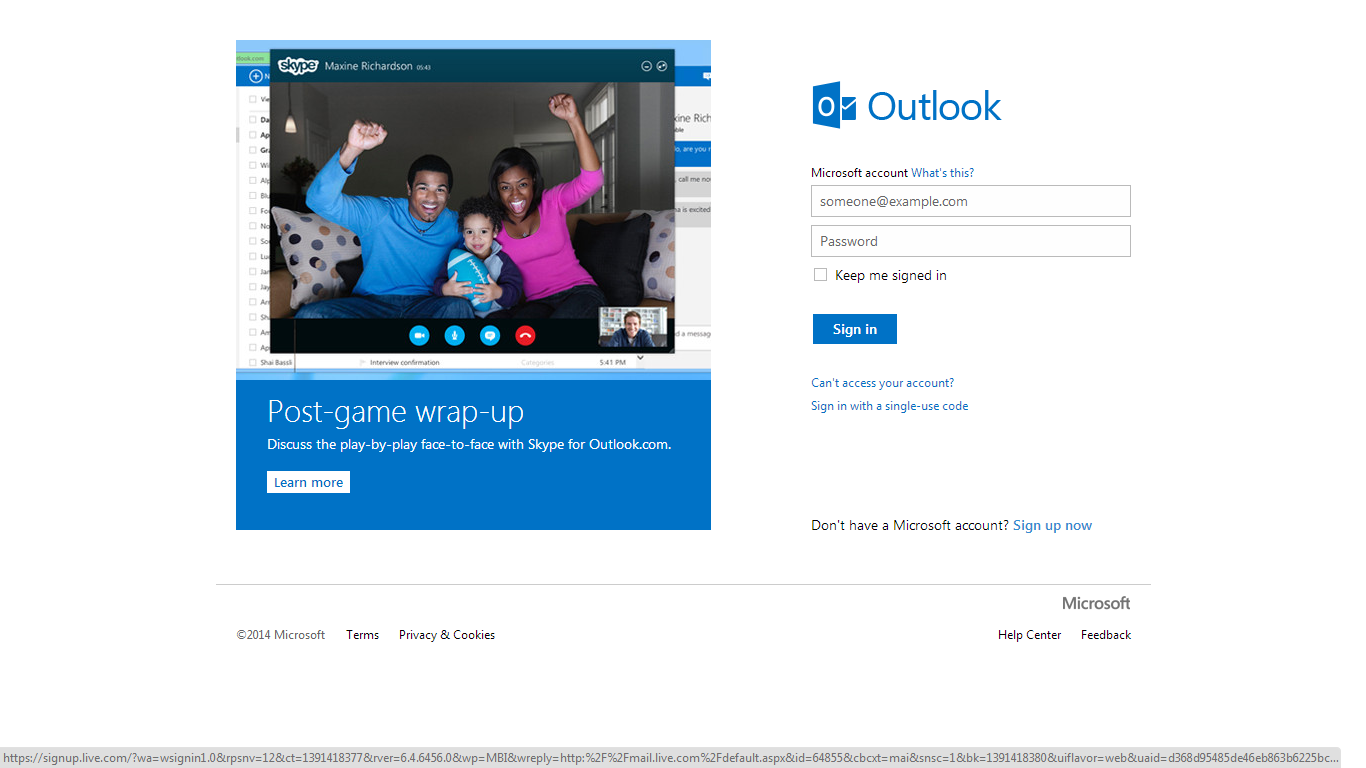Open the What's this? link

point(942,173)
